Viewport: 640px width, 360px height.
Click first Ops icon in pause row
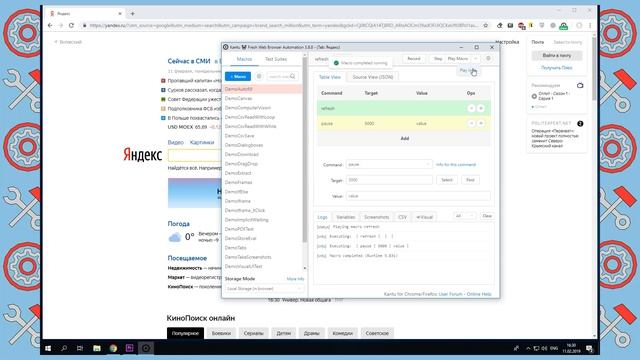pyautogui.click(x=471, y=123)
